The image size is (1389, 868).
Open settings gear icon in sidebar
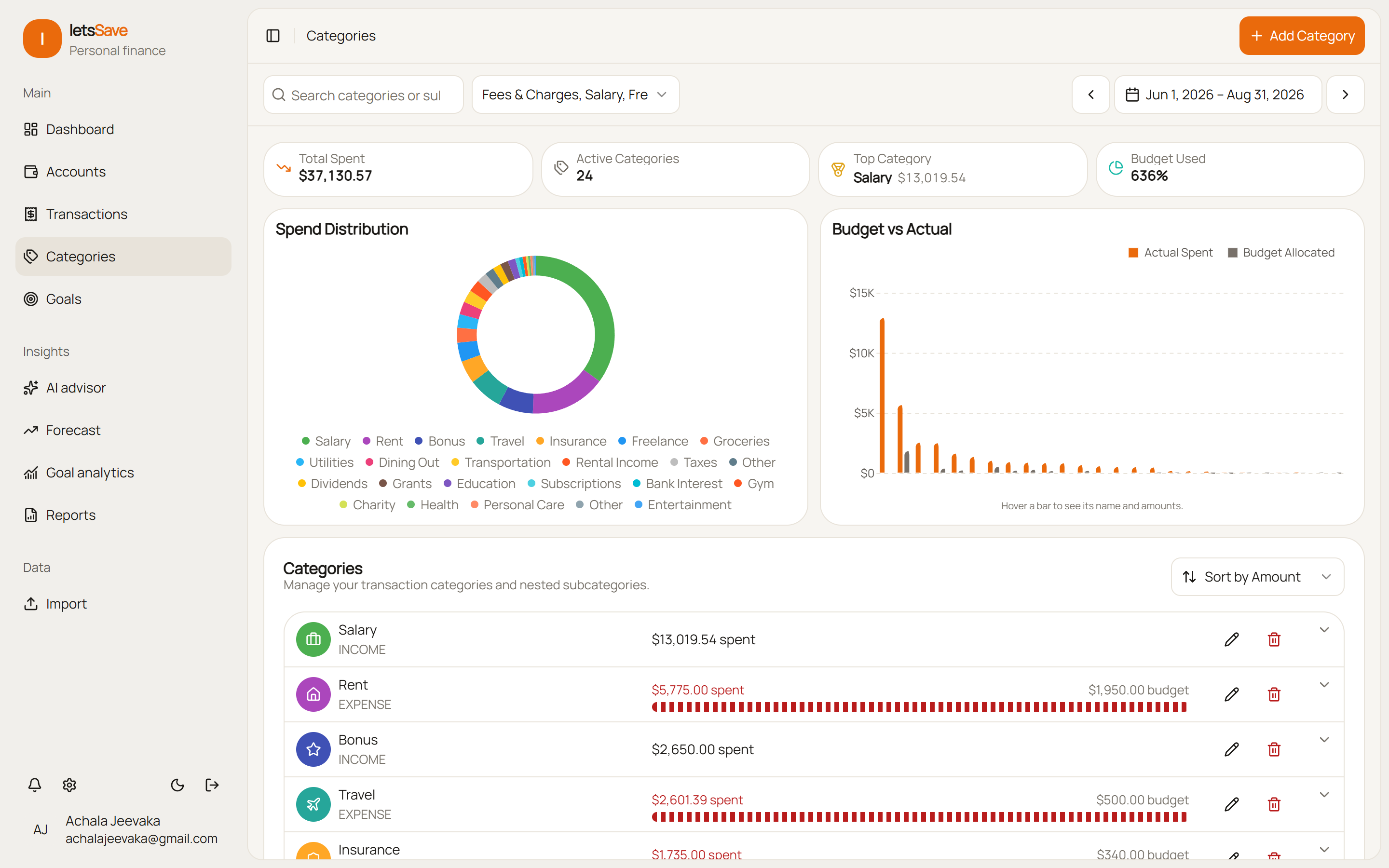pyautogui.click(x=69, y=785)
